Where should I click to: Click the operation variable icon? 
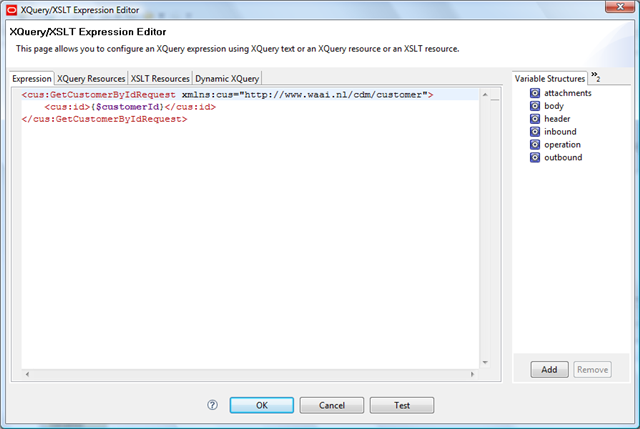[x=535, y=145]
